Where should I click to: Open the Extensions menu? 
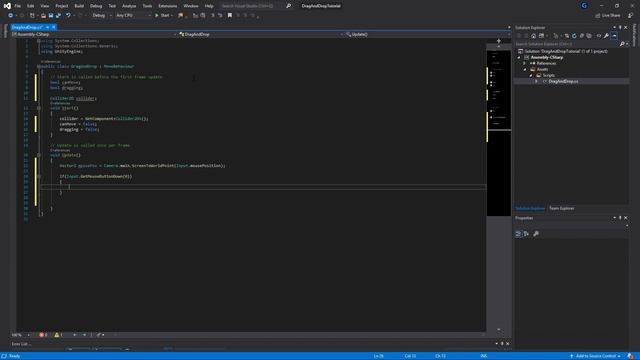coord(168,6)
